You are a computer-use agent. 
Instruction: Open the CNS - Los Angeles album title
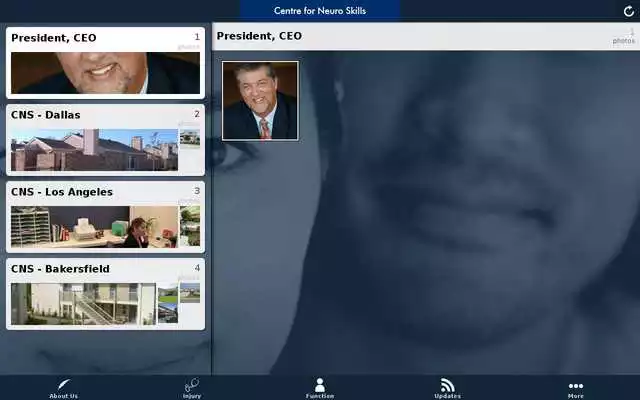[x=62, y=192]
